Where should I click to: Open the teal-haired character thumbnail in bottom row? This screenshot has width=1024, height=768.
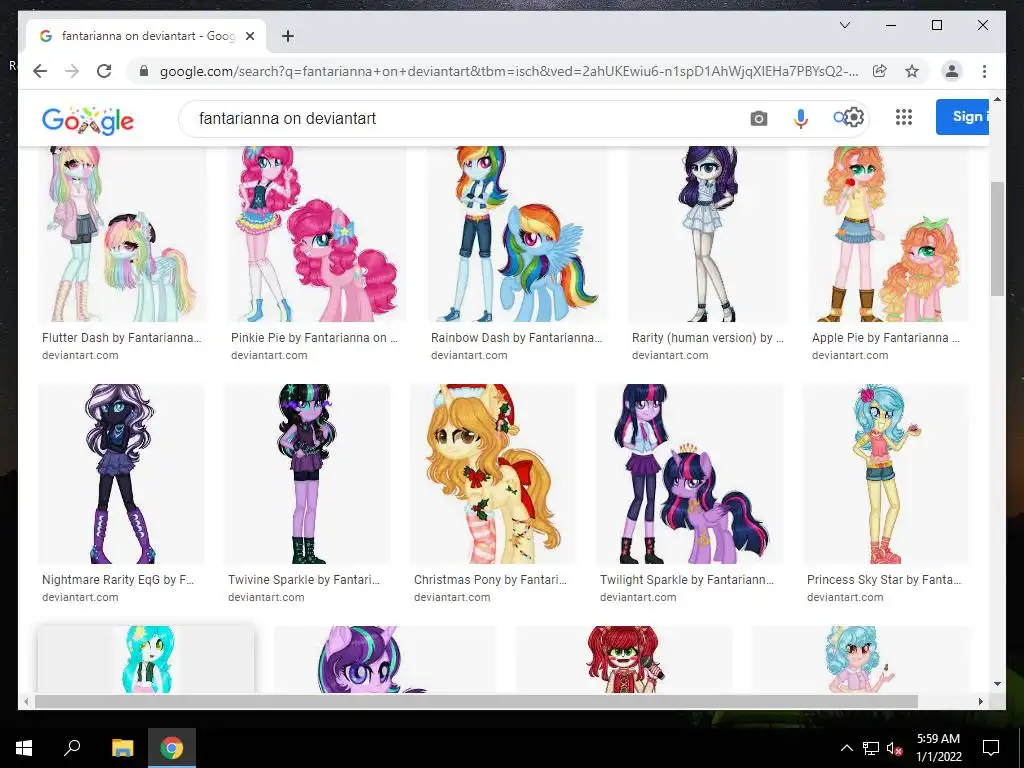point(146,660)
